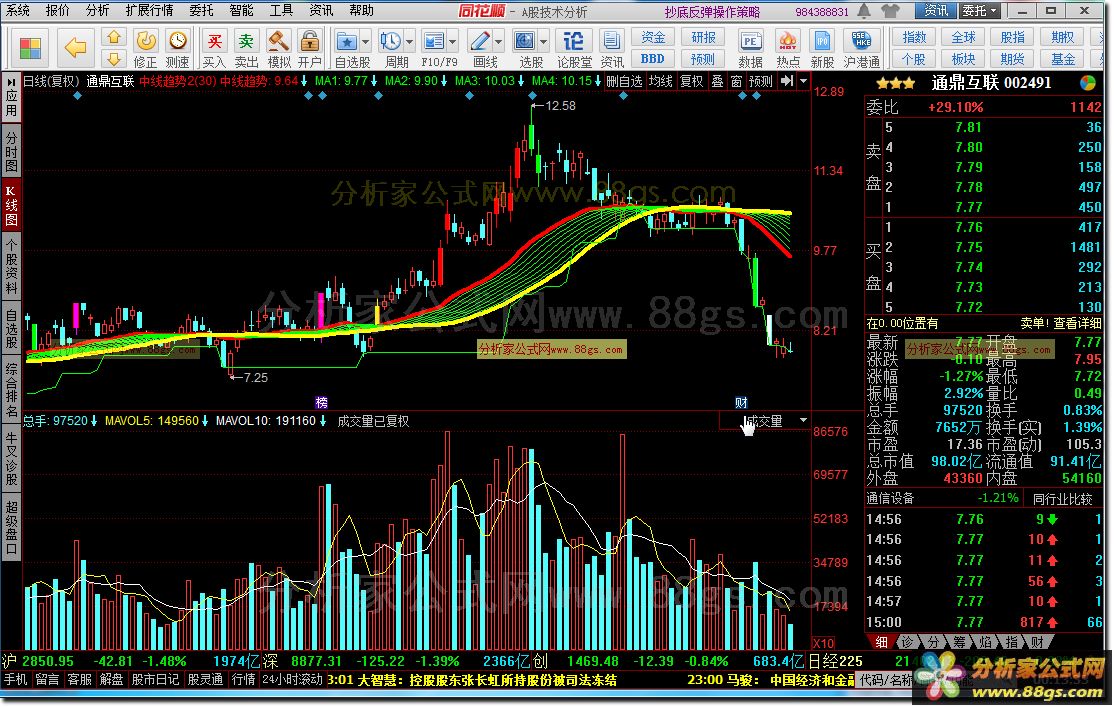Toggle 均线 moving averages display
This screenshot has width=1114, height=707.
(661, 82)
